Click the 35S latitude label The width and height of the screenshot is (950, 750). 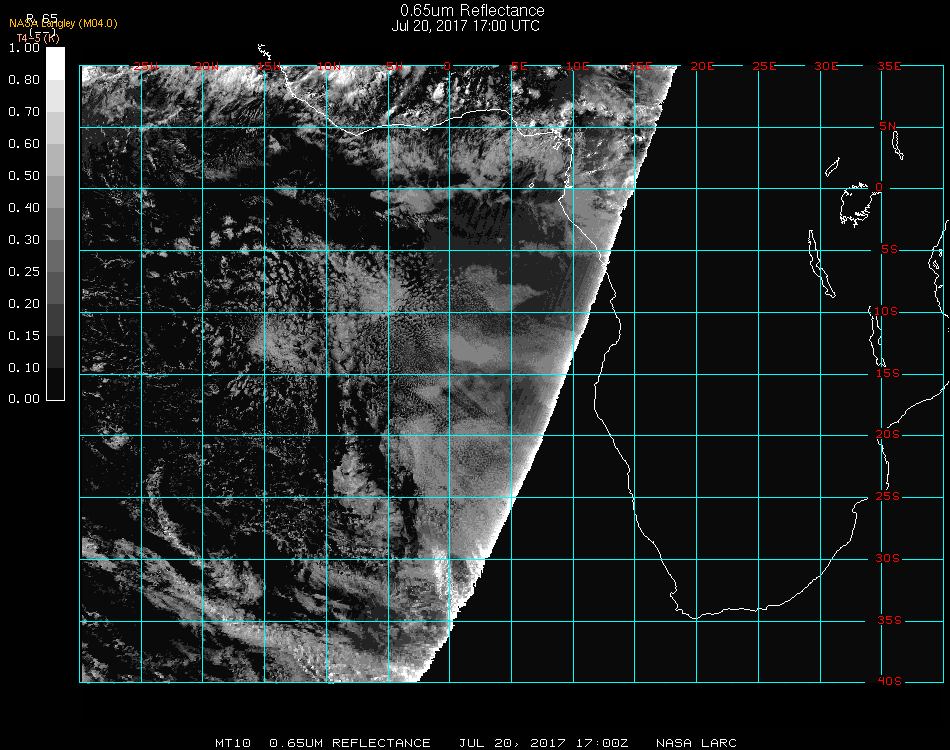click(x=890, y=620)
